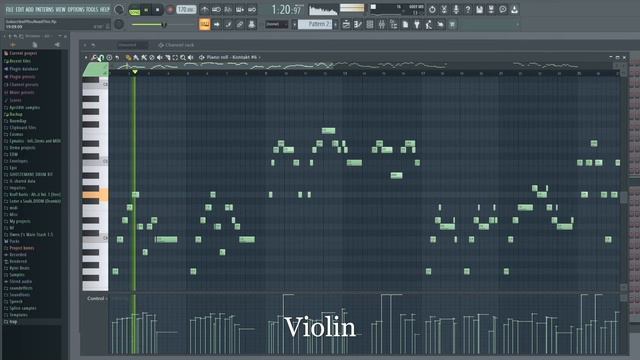The image size is (640, 360).
Task: Toggle loop recording
Action: pyautogui.click(x=252, y=9)
